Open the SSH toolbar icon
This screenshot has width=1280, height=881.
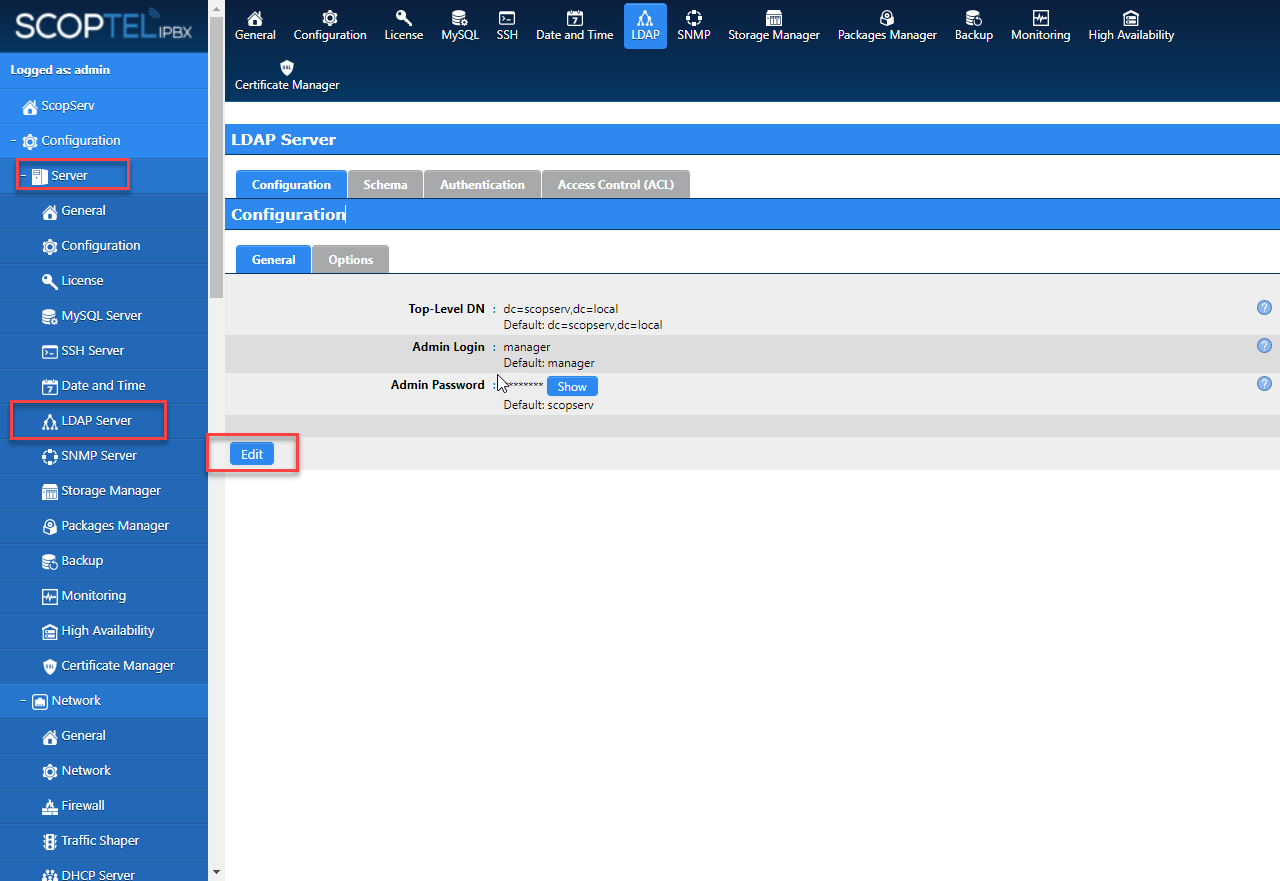coord(507,26)
